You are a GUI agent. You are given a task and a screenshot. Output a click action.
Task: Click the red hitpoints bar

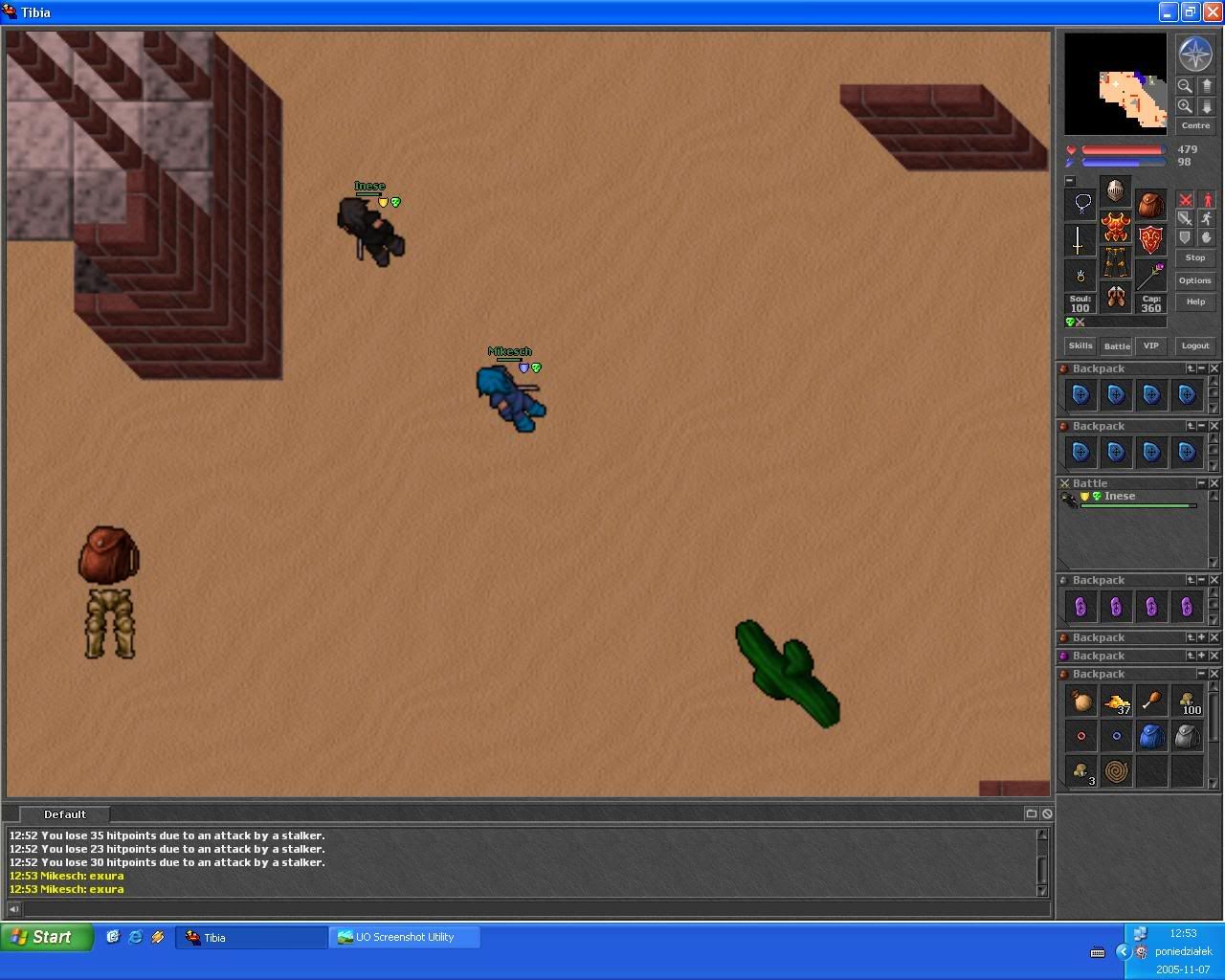[1123, 150]
